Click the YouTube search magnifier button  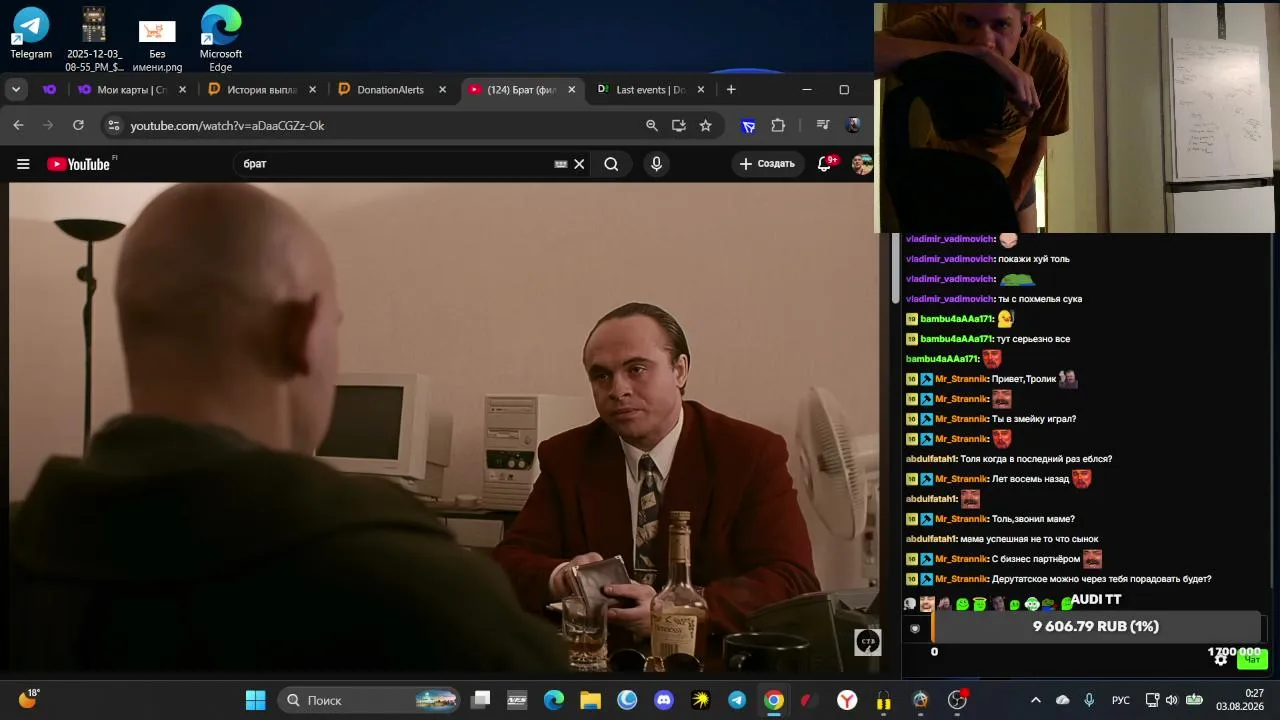coord(611,164)
